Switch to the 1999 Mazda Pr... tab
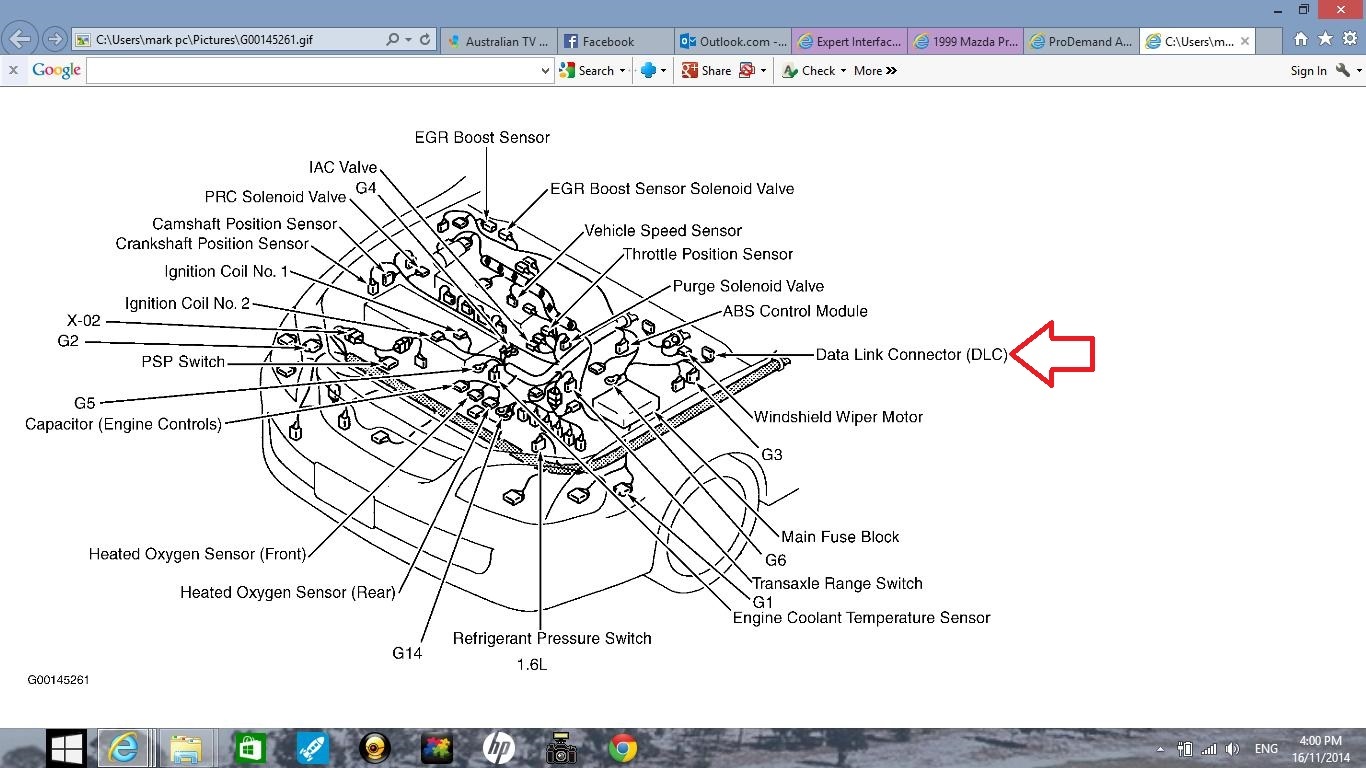The width and height of the screenshot is (1366, 768). tap(973, 41)
